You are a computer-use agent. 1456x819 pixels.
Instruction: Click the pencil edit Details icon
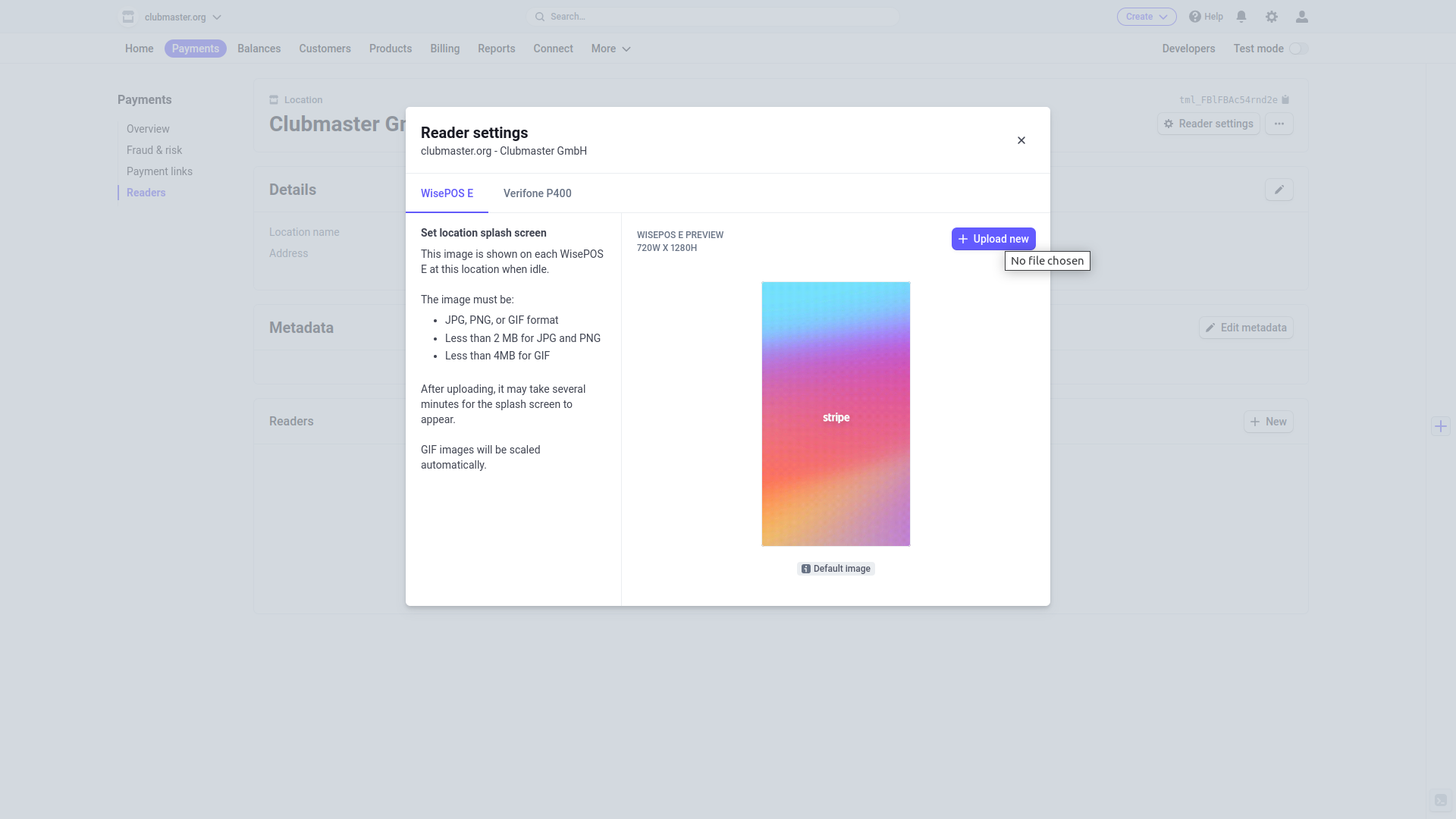1279,190
